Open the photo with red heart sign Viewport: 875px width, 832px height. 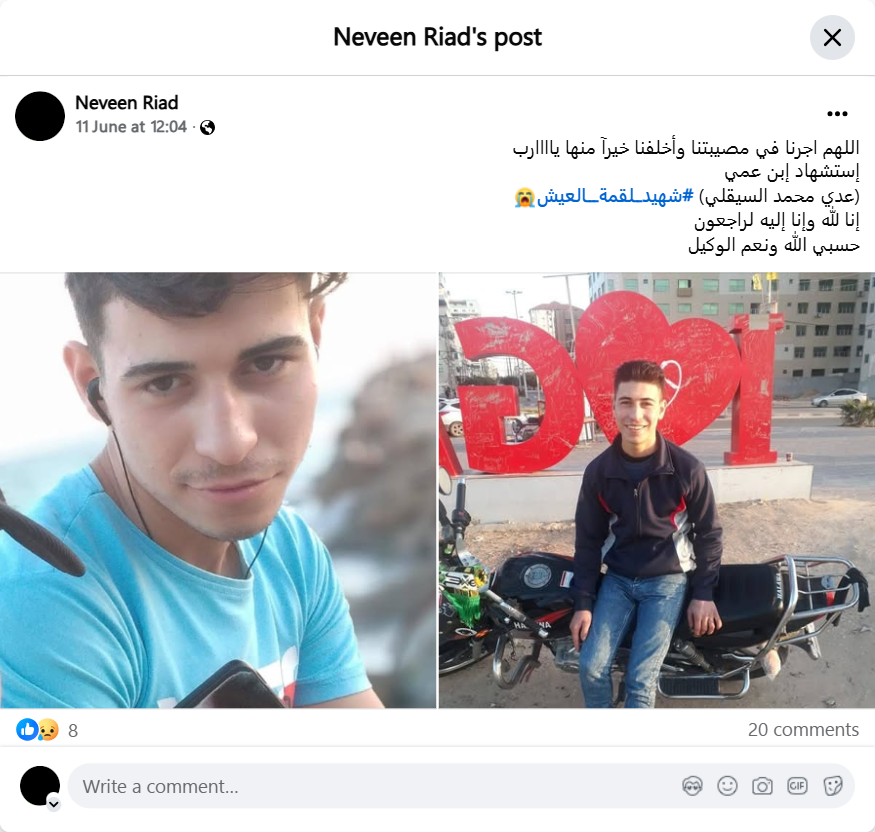(x=657, y=490)
